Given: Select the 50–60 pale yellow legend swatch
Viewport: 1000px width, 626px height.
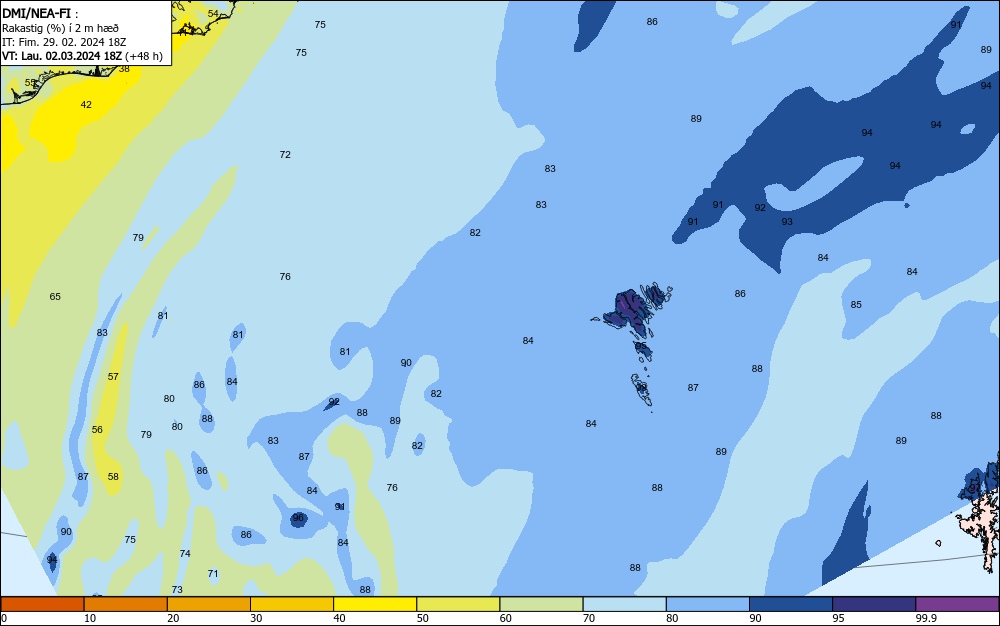Looking at the screenshot, I should point(458,604).
